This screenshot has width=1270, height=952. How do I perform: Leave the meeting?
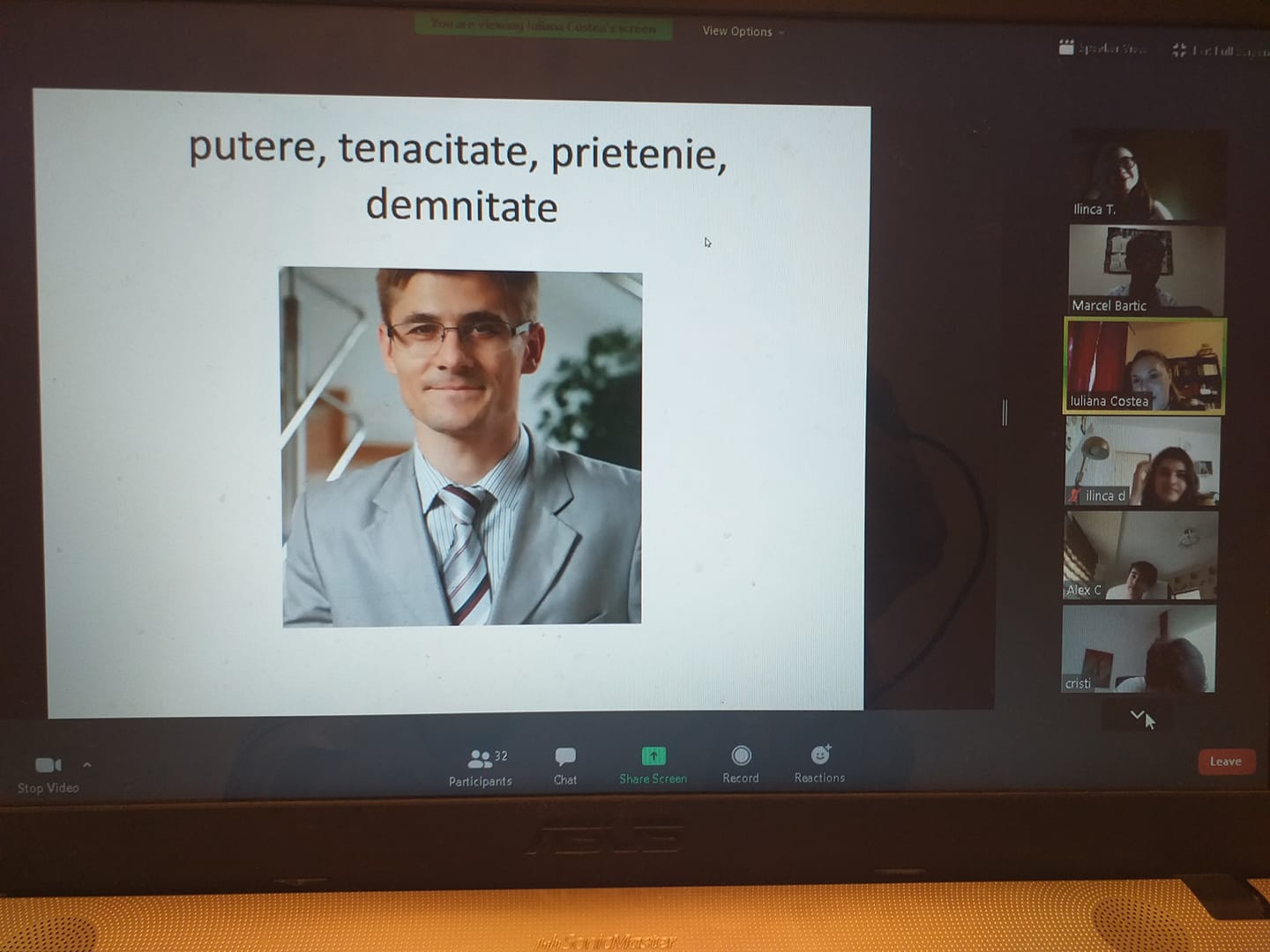tap(1226, 762)
